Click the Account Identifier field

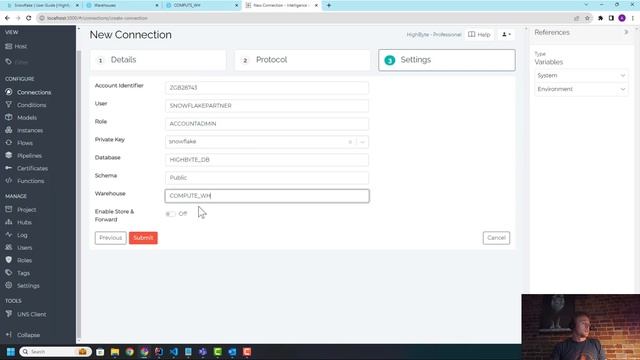pyautogui.click(x=267, y=88)
